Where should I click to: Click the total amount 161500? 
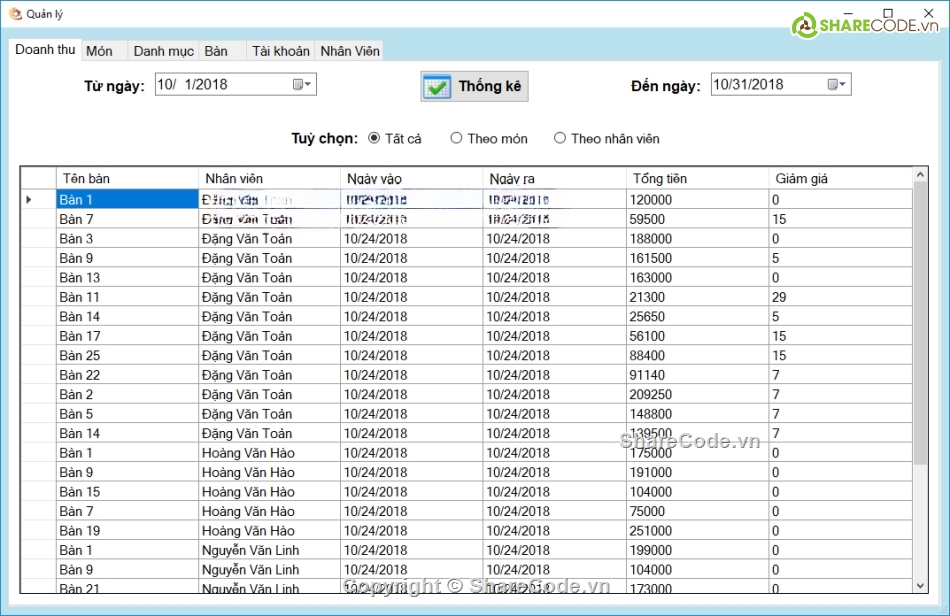tap(697, 258)
